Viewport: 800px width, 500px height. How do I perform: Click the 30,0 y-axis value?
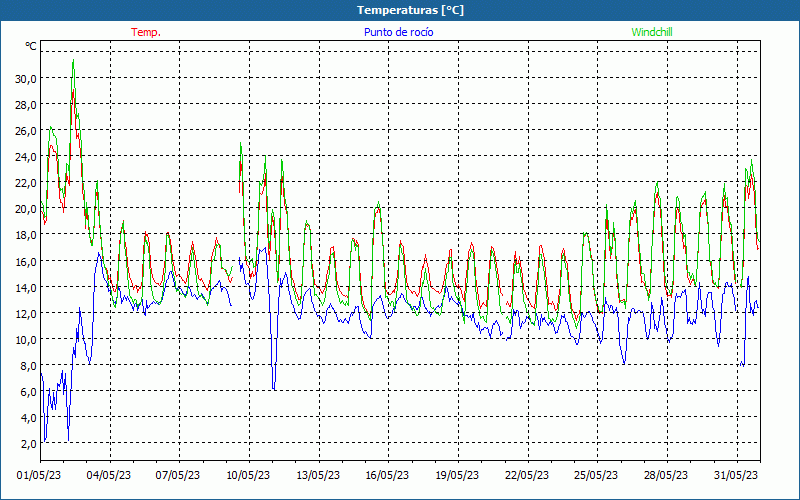tap(26, 79)
